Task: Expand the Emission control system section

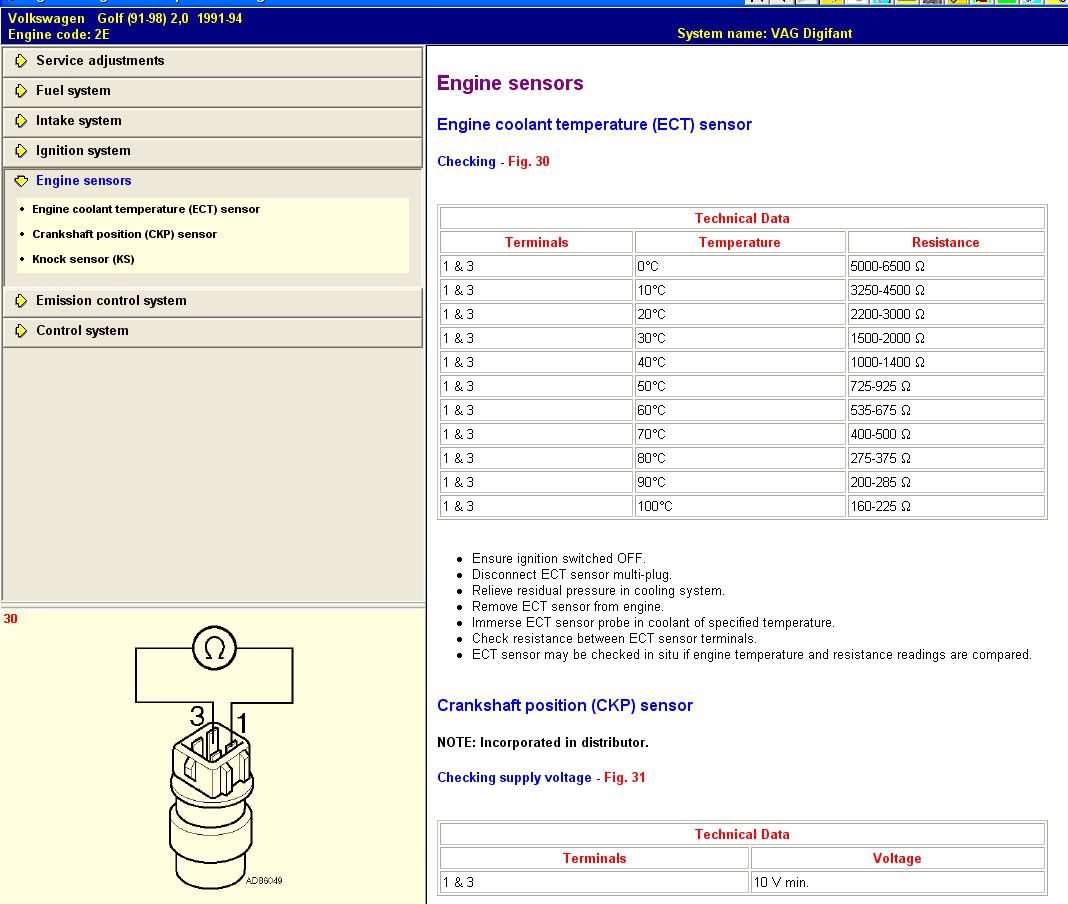Action: tap(212, 301)
